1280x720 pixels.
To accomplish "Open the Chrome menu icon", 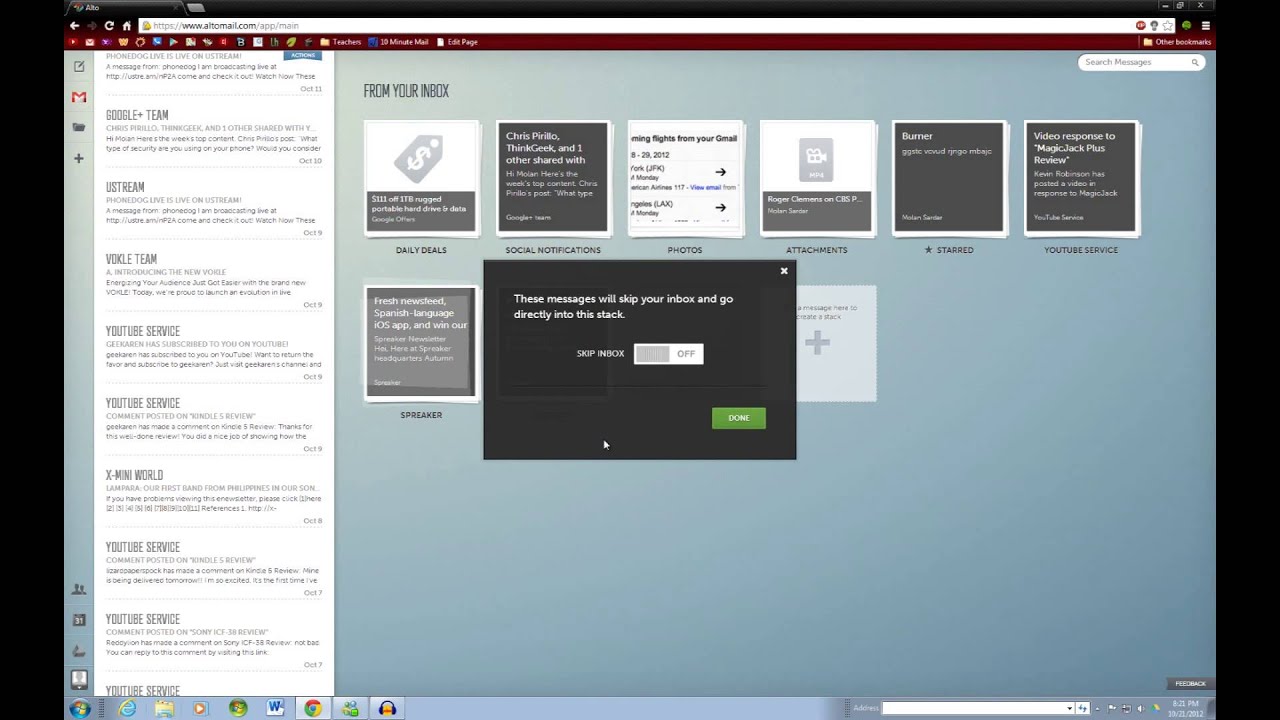I will [x=1206, y=25].
